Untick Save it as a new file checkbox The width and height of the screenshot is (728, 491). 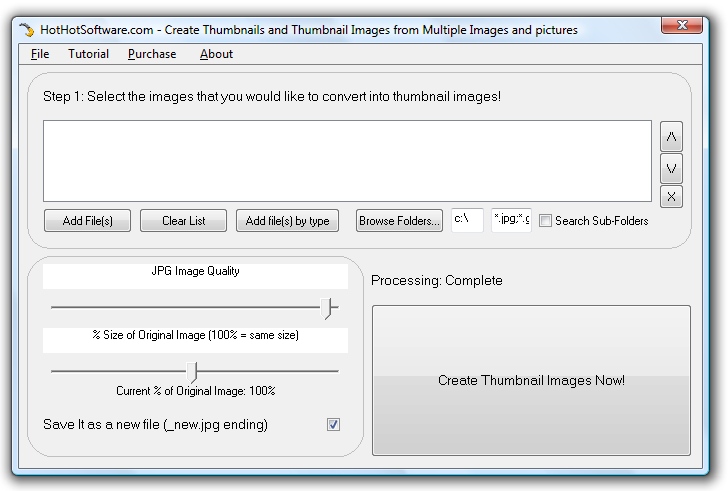(x=333, y=424)
